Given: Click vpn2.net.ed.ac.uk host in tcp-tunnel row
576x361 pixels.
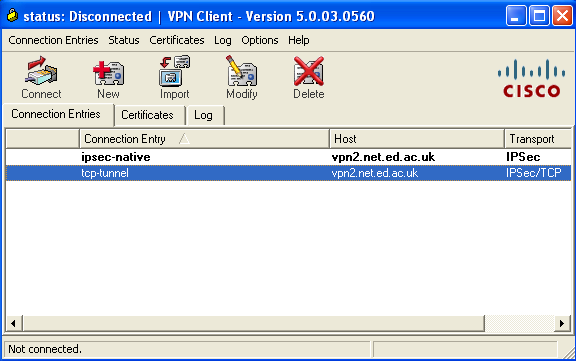Looking at the screenshot, I should (375, 173).
